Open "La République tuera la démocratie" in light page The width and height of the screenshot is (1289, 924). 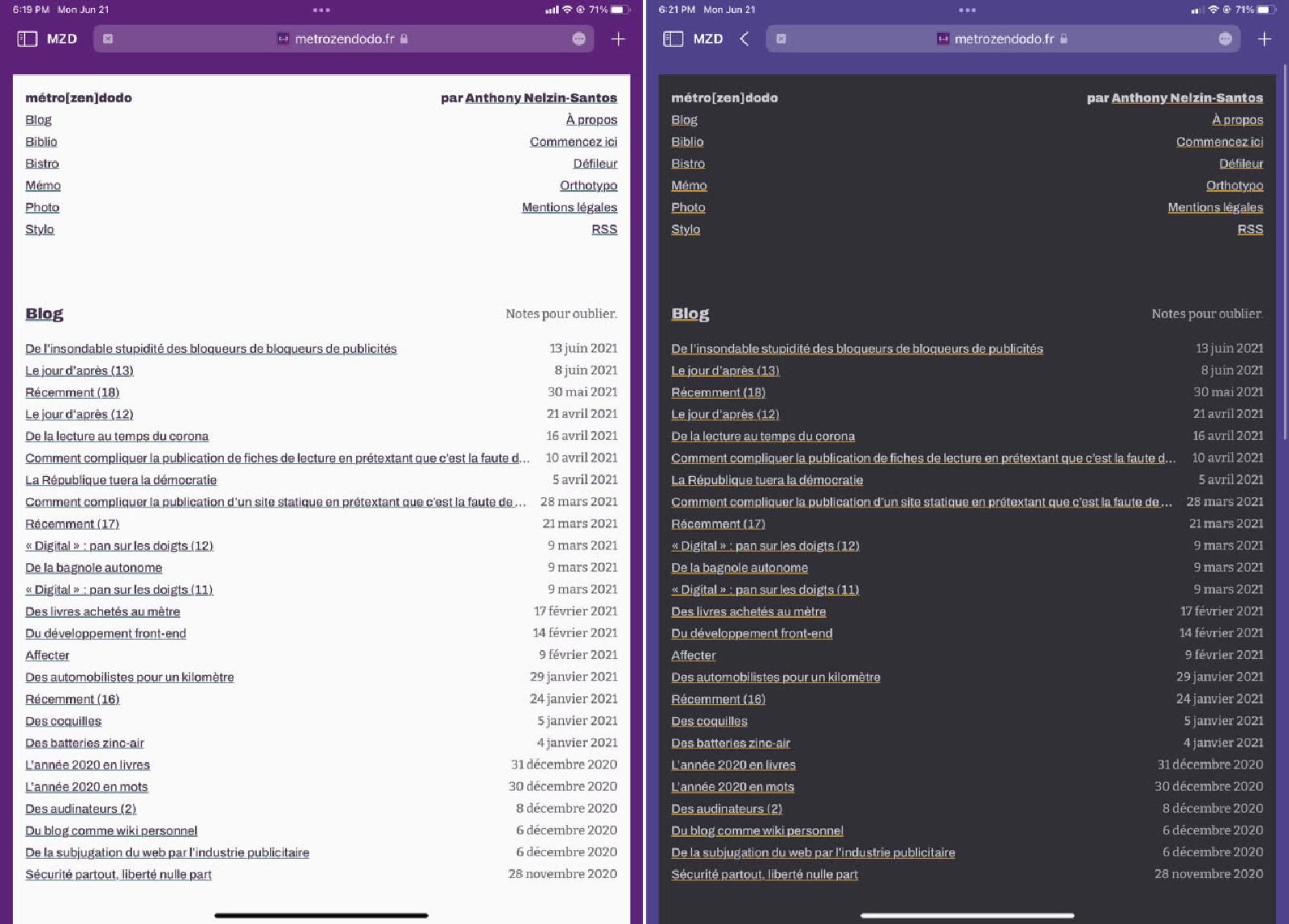[x=121, y=480]
